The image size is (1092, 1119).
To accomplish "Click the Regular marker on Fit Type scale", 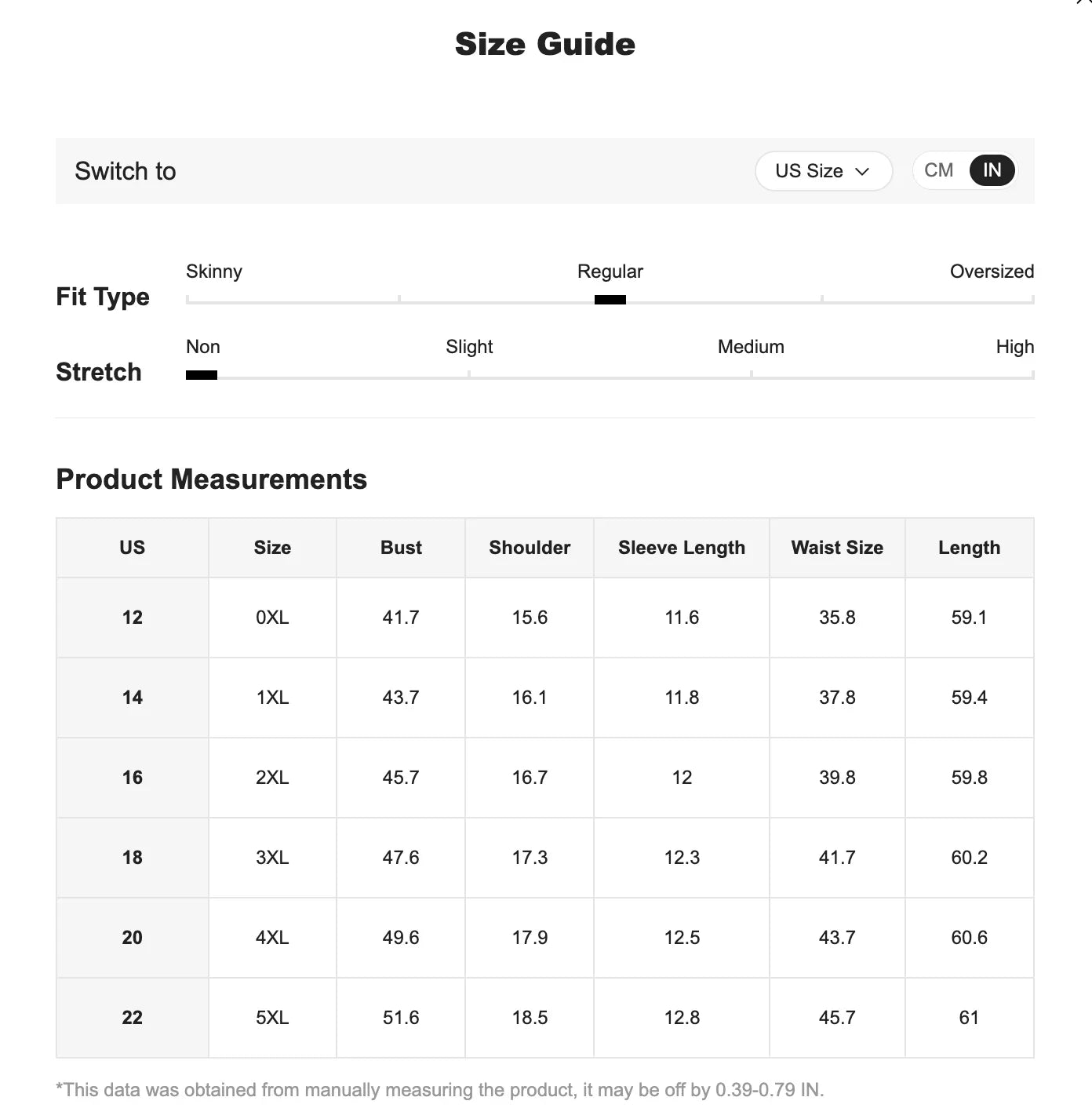I will 610,299.
